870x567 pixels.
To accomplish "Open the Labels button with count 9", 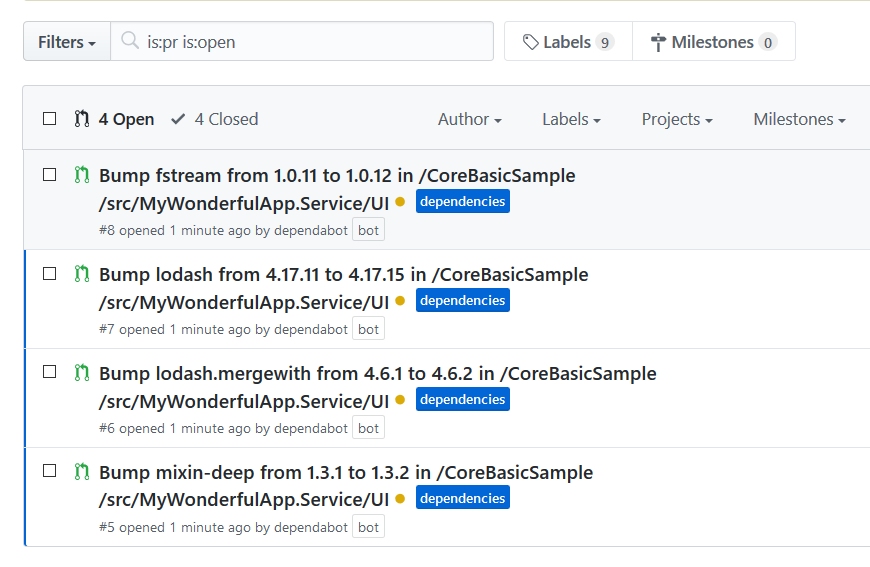I will point(568,42).
